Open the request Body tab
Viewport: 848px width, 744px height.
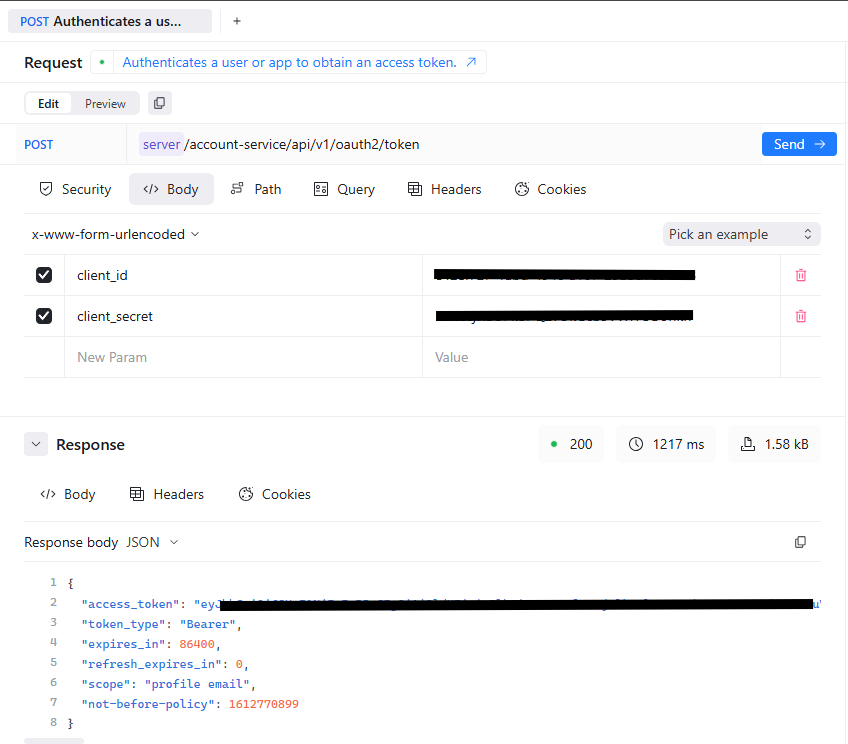[x=171, y=189]
